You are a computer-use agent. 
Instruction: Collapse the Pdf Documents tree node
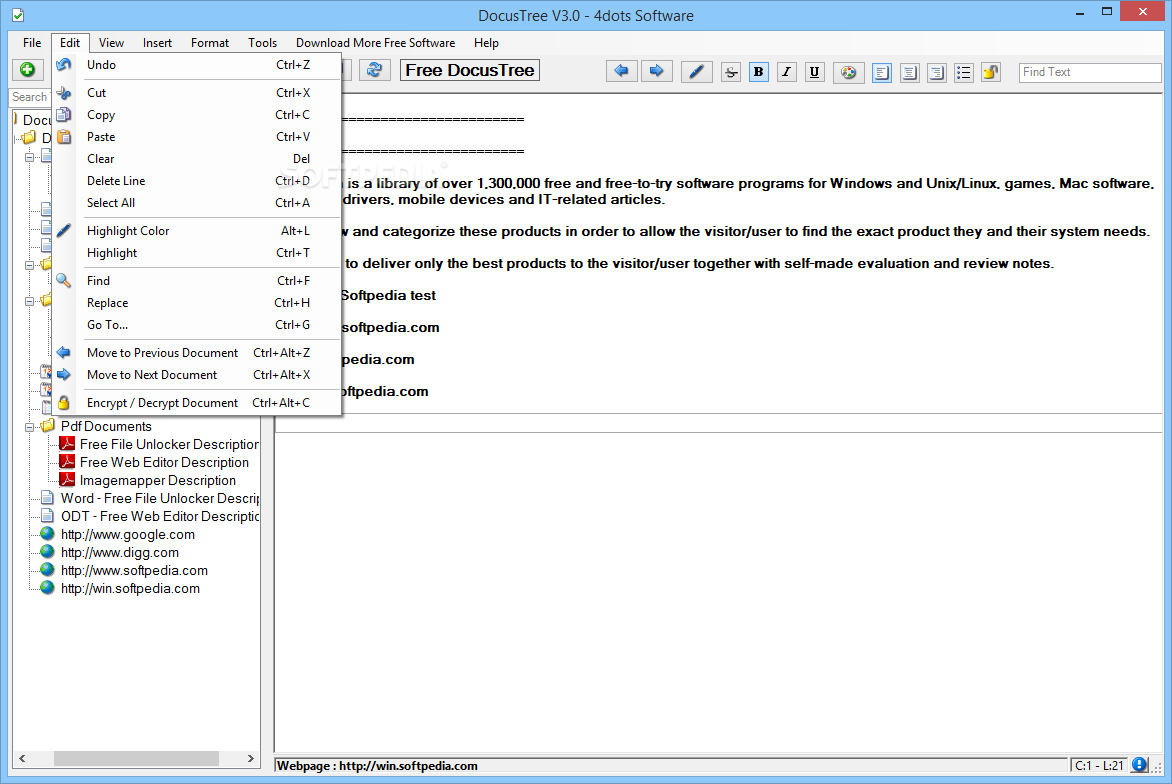point(29,427)
